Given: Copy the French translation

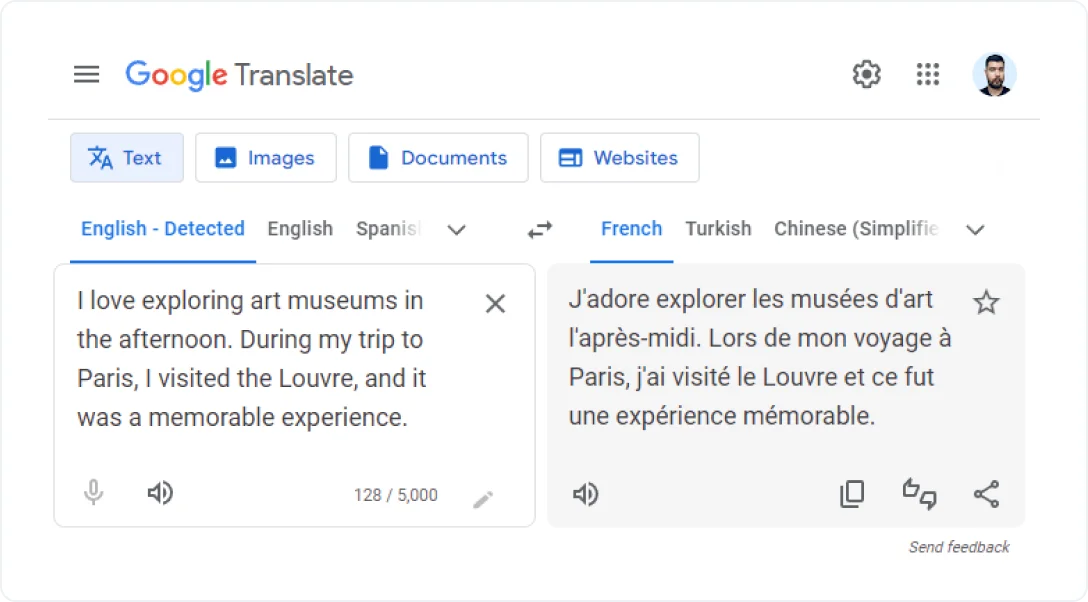Looking at the screenshot, I should 852,493.
